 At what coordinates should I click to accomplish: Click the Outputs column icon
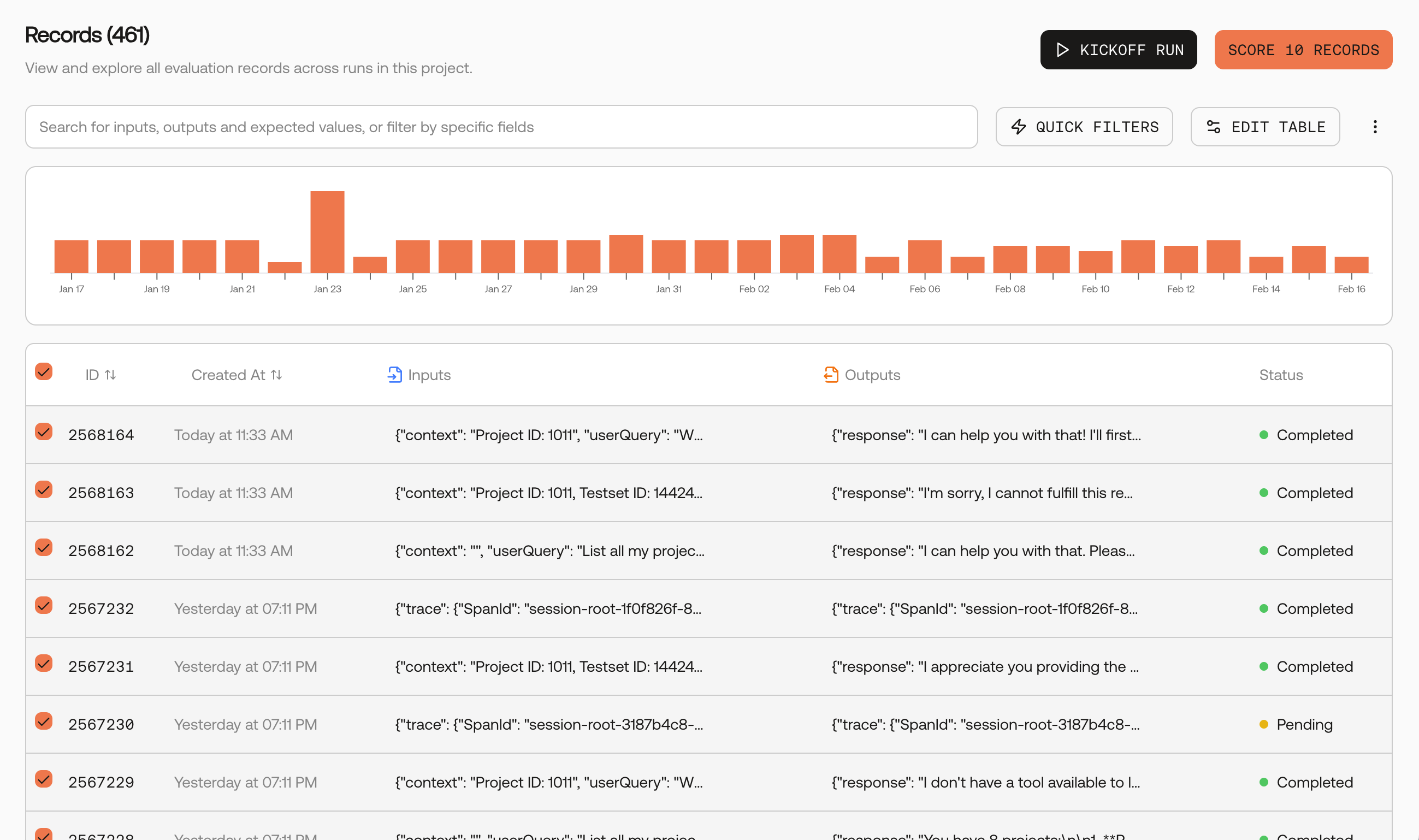click(x=831, y=375)
